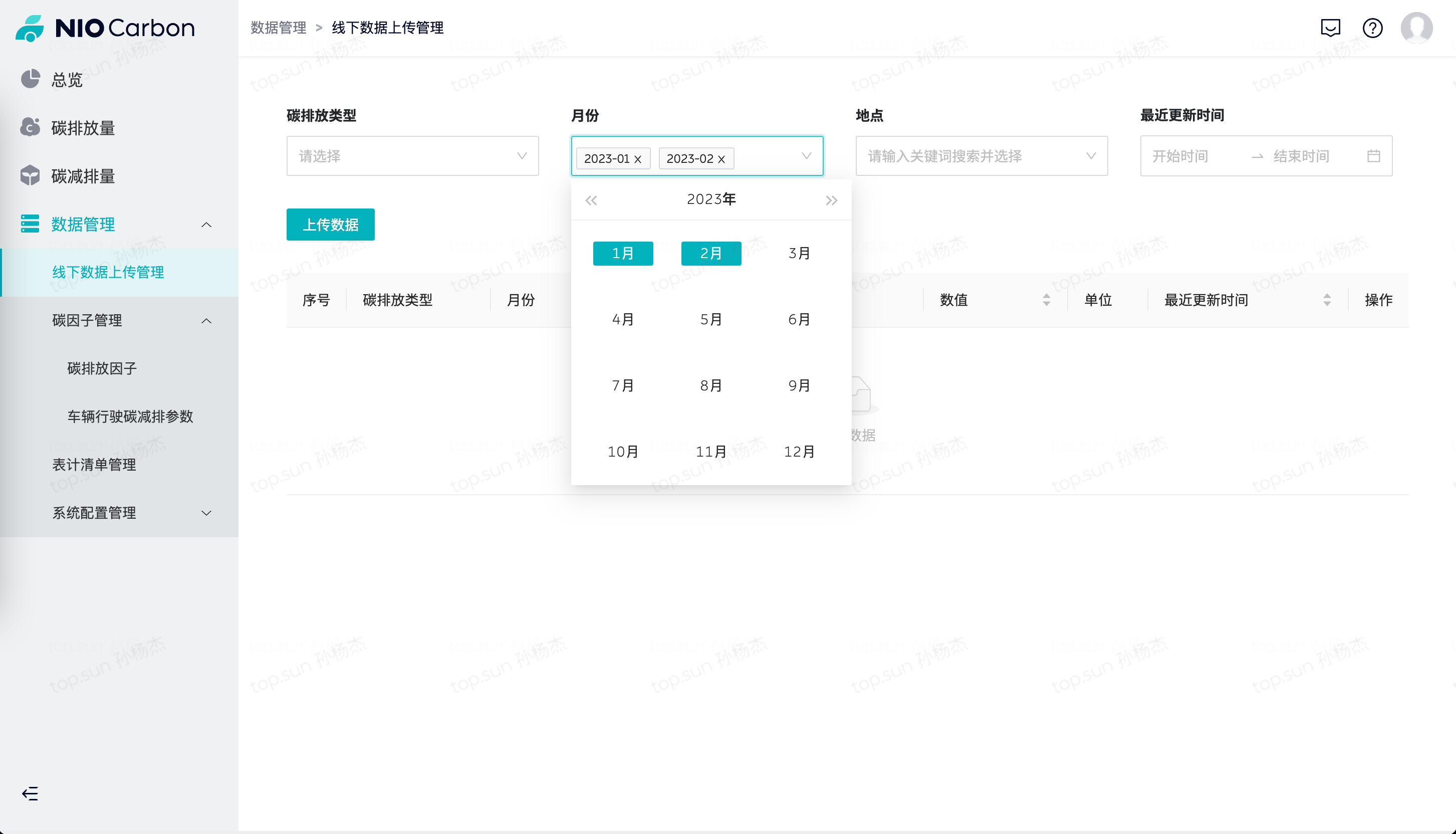Remove the 2023-01 tag
The image size is (1456, 834).
(637, 159)
